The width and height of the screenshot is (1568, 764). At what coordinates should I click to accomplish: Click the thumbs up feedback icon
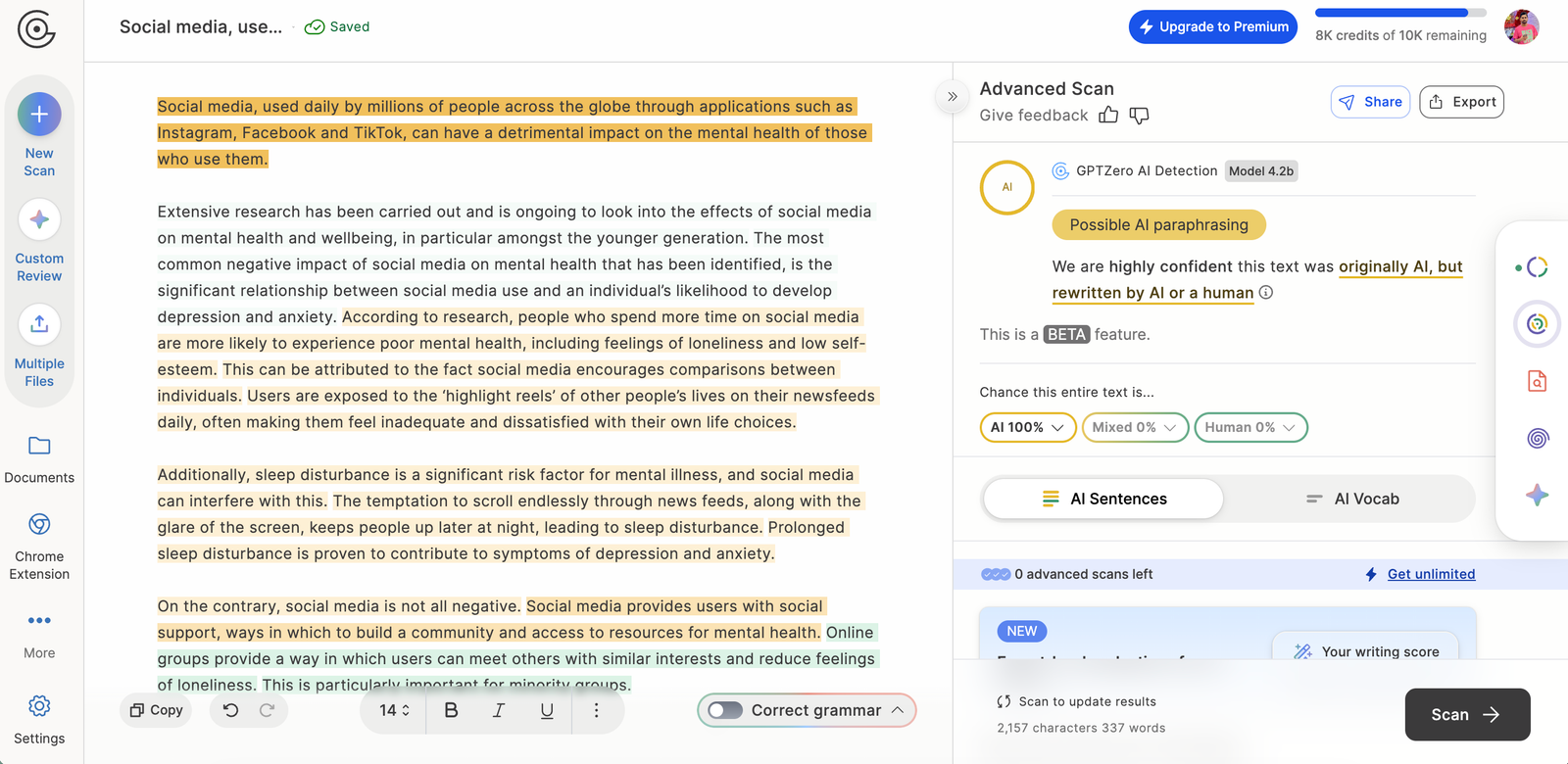pos(1108,116)
